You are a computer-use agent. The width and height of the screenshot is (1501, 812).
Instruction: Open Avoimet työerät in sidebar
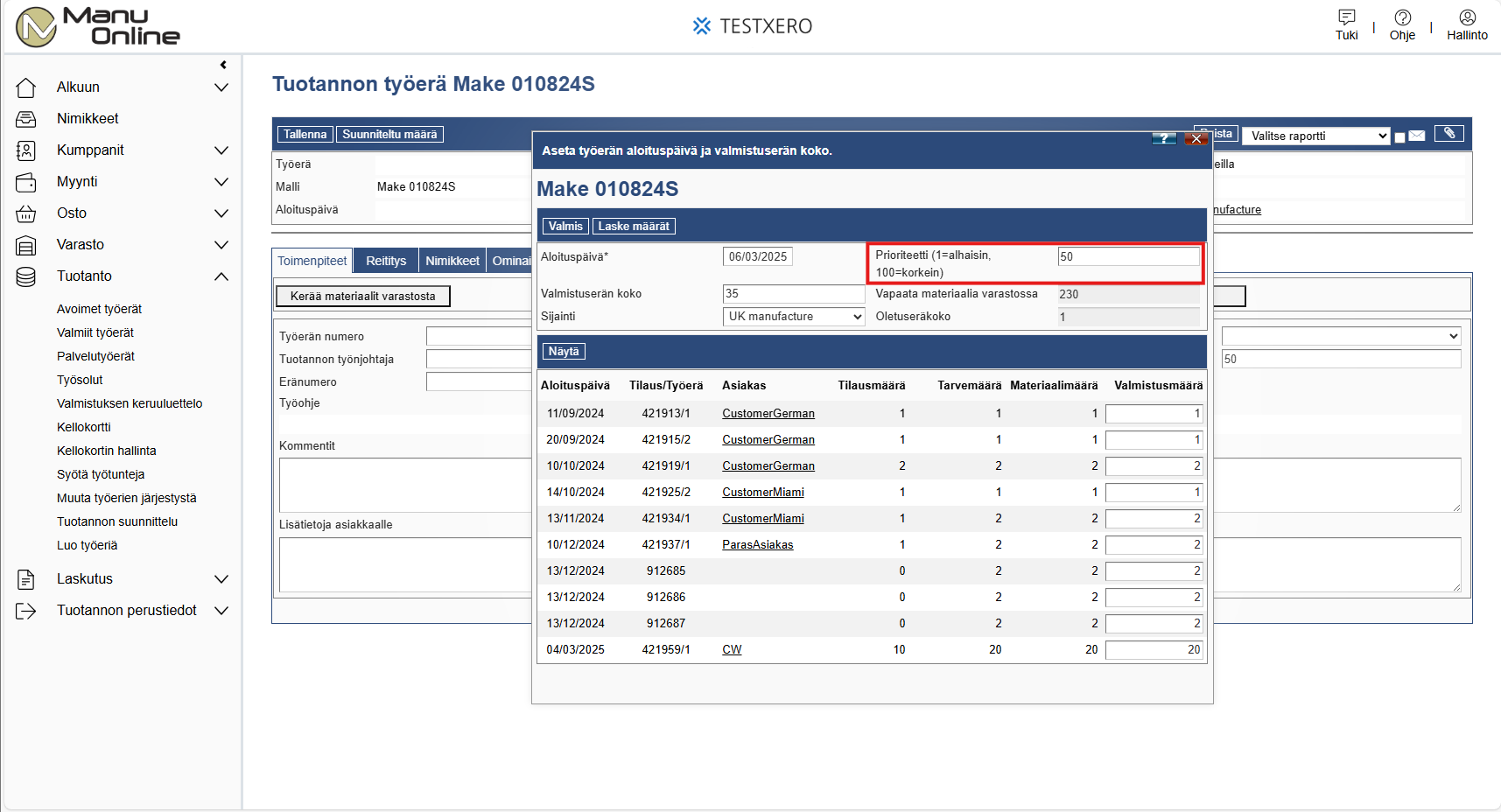(x=99, y=309)
